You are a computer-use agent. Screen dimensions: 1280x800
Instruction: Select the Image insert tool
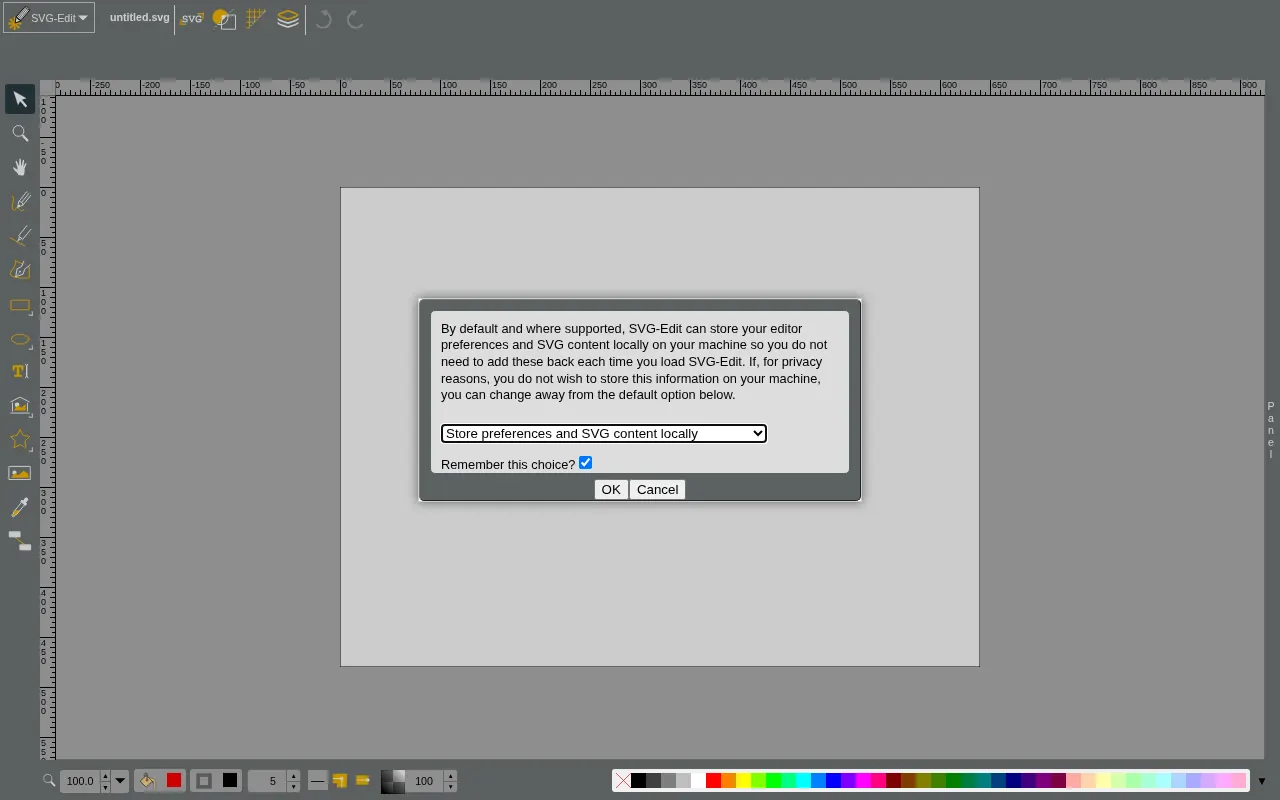pos(20,473)
